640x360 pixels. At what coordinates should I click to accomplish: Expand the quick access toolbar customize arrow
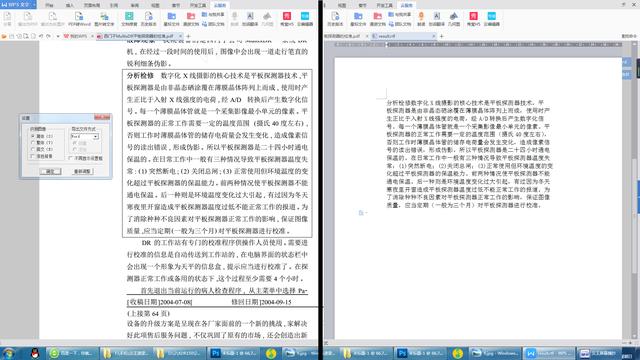click(x=58, y=36)
